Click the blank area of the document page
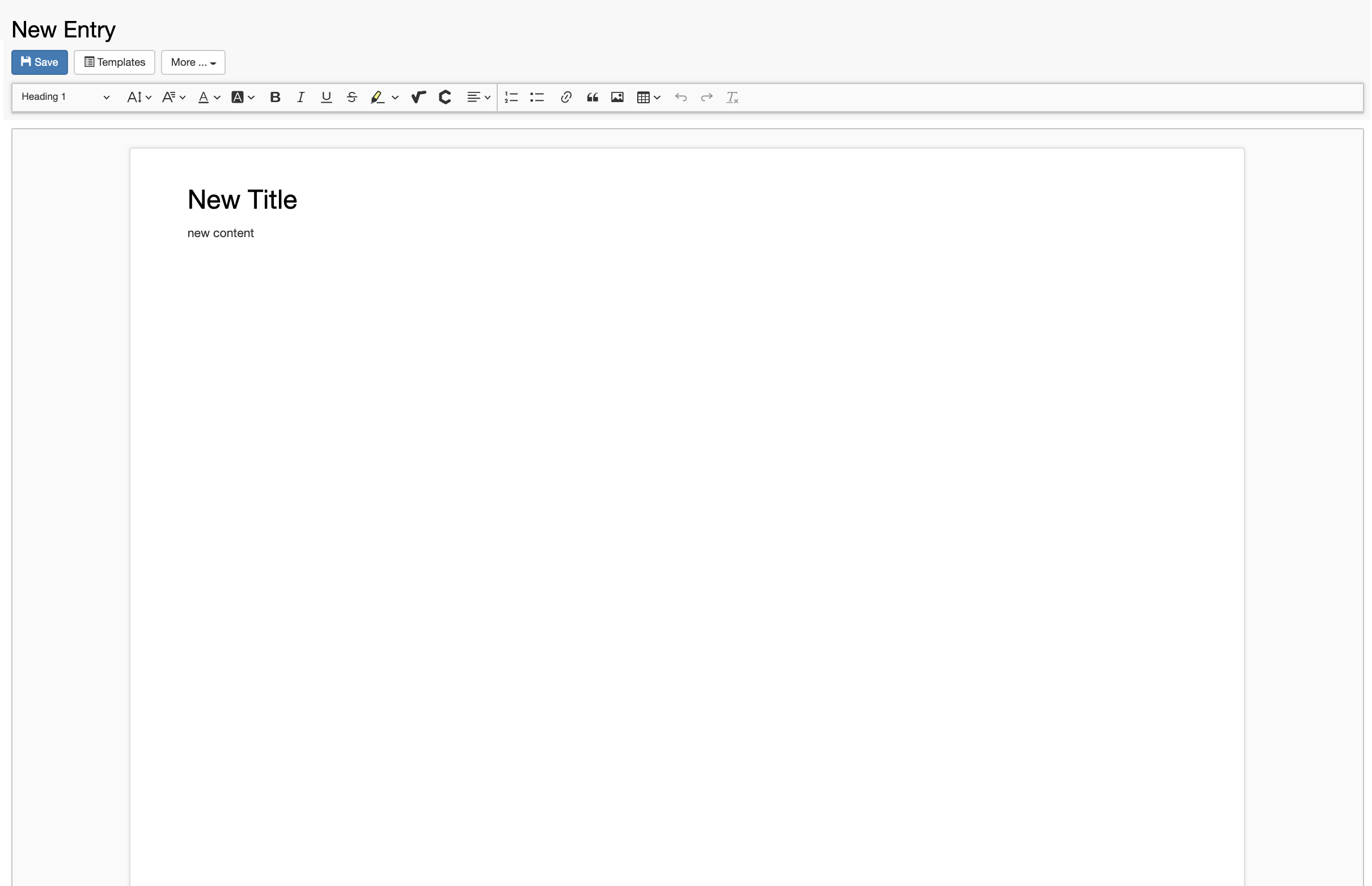 tap(687, 518)
